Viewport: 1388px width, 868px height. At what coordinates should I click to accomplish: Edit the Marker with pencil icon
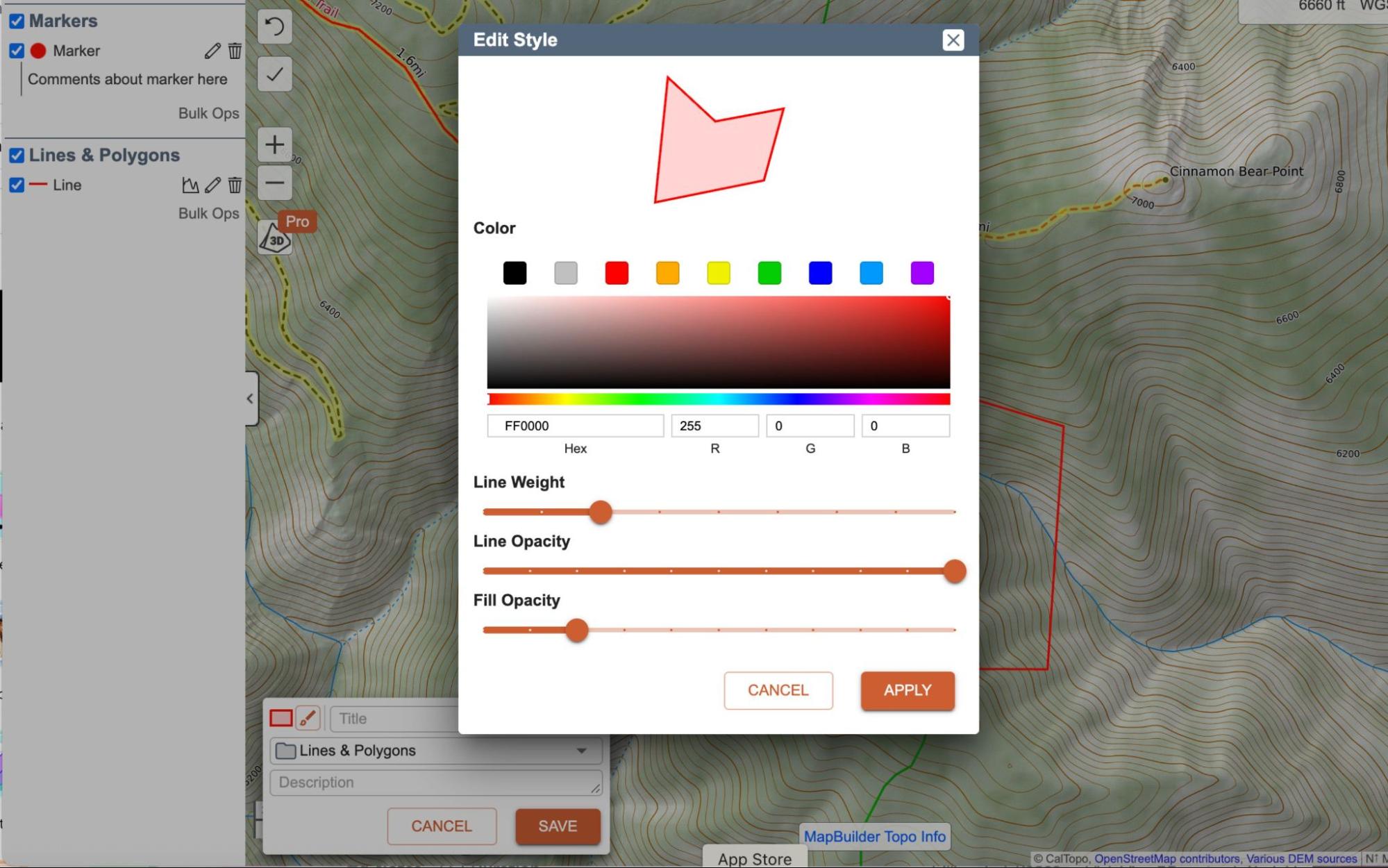pyautogui.click(x=212, y=51)
